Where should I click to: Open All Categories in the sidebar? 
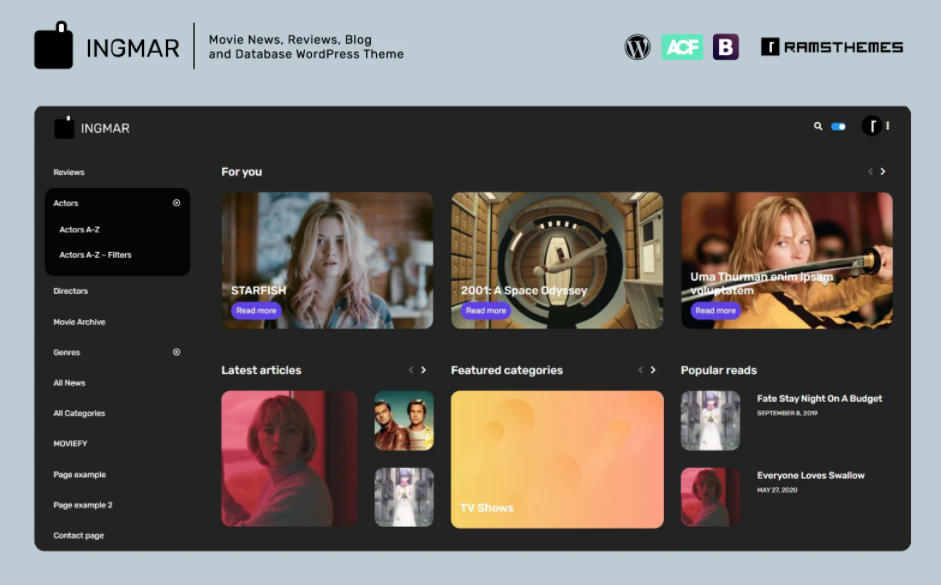coord(79,413)
